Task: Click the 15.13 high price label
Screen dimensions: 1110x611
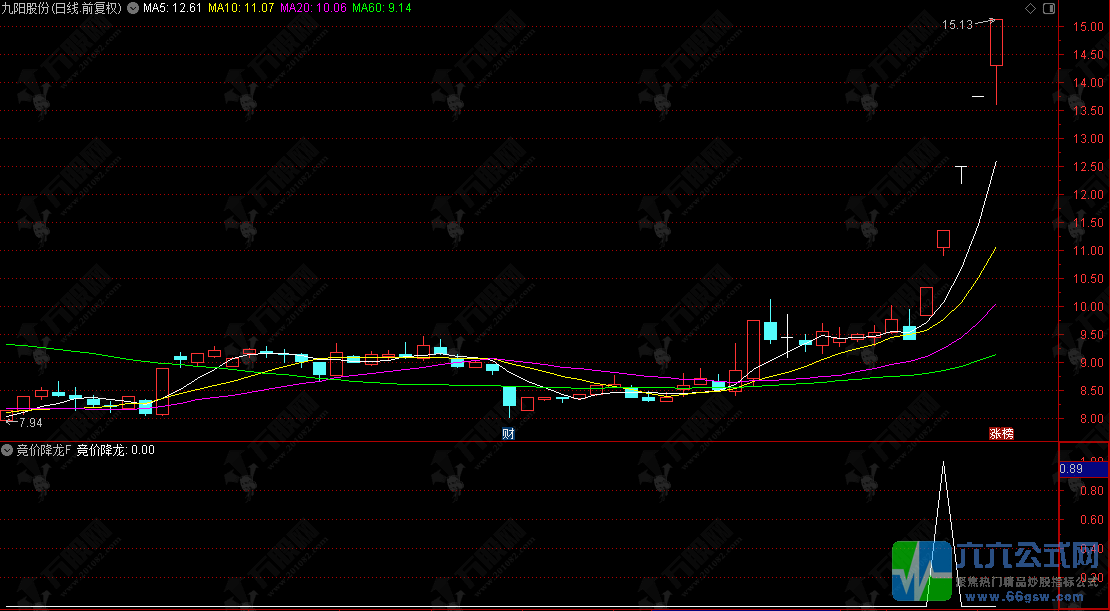Action: coord(957,25)
